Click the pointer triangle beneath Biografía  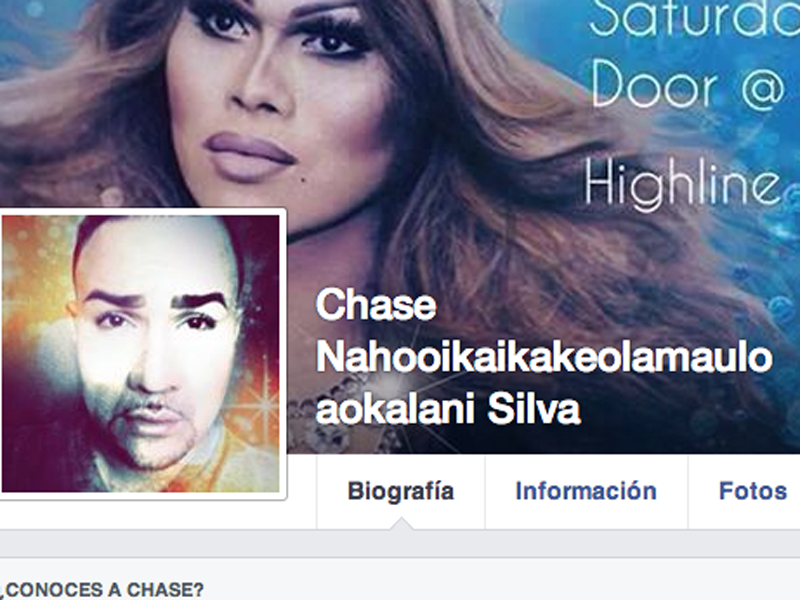point(401,523)
